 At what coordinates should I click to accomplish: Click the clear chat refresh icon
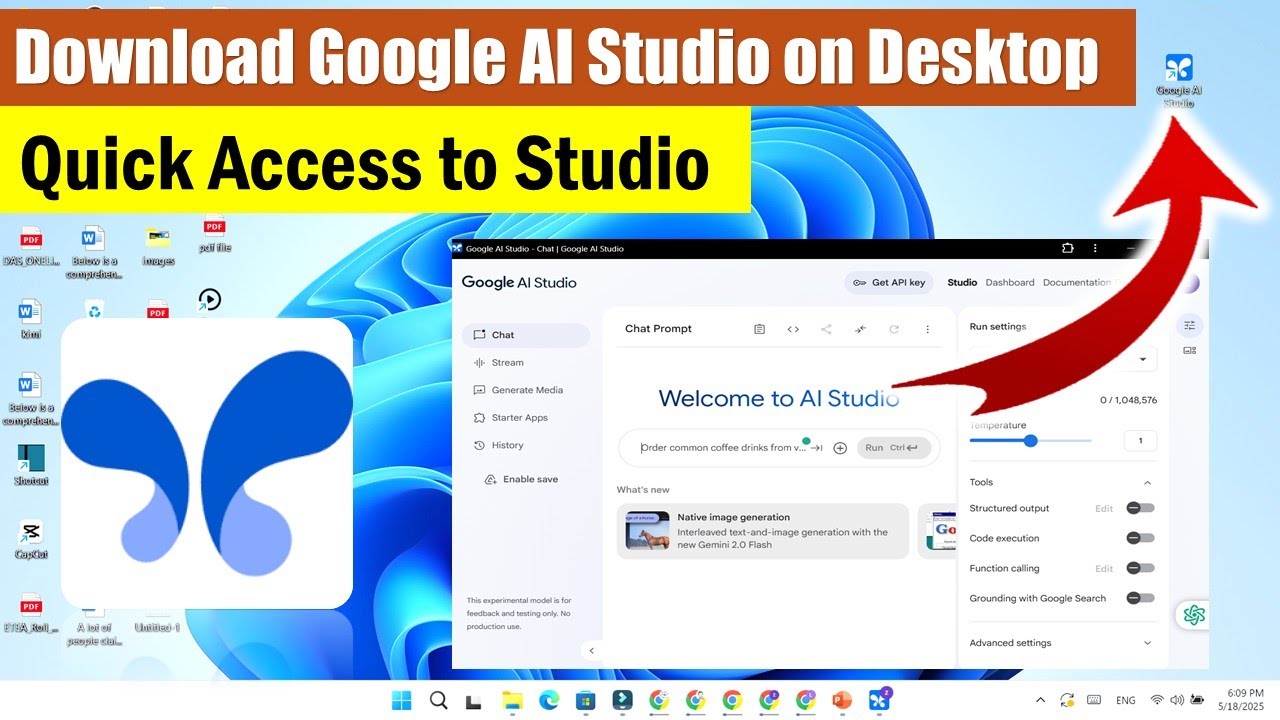coord(894,329)
